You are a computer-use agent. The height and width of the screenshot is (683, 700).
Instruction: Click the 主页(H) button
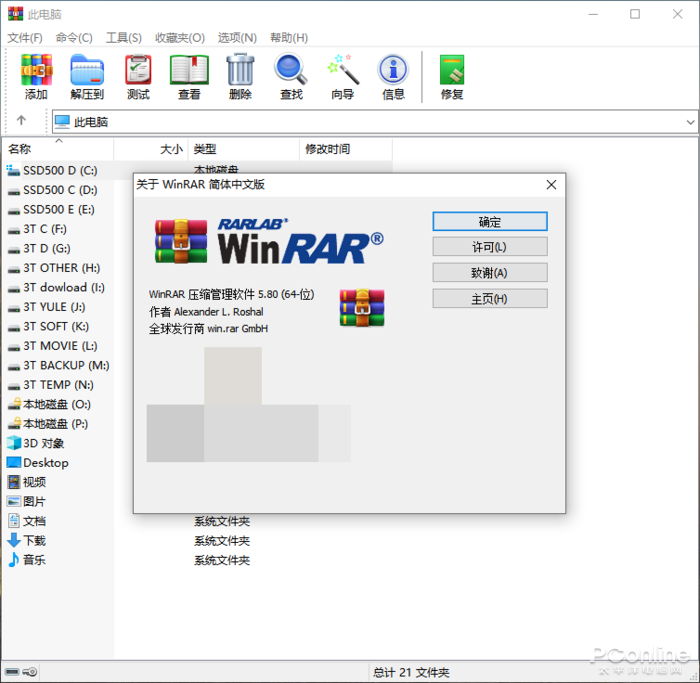click(x=490, y=299)
